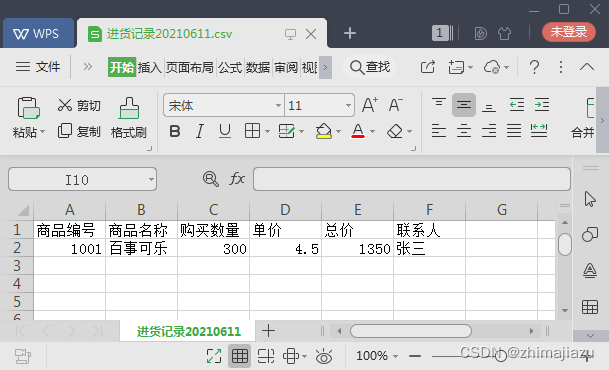Increase font size with A+ icon
This screenshot has height=370, width=609.
pyautogui.click(x=370, y=105)
